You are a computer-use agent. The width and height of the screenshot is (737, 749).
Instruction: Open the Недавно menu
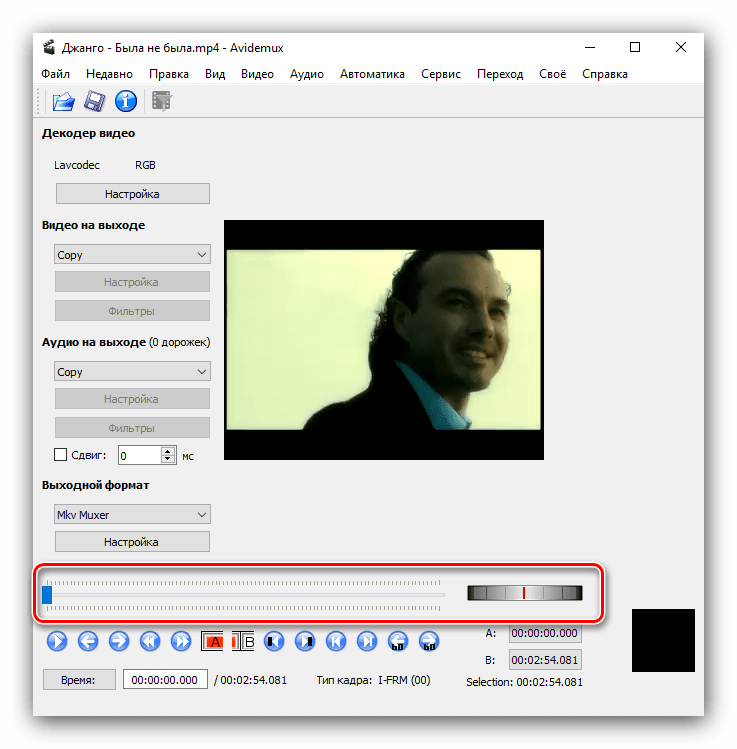[109, 74]
